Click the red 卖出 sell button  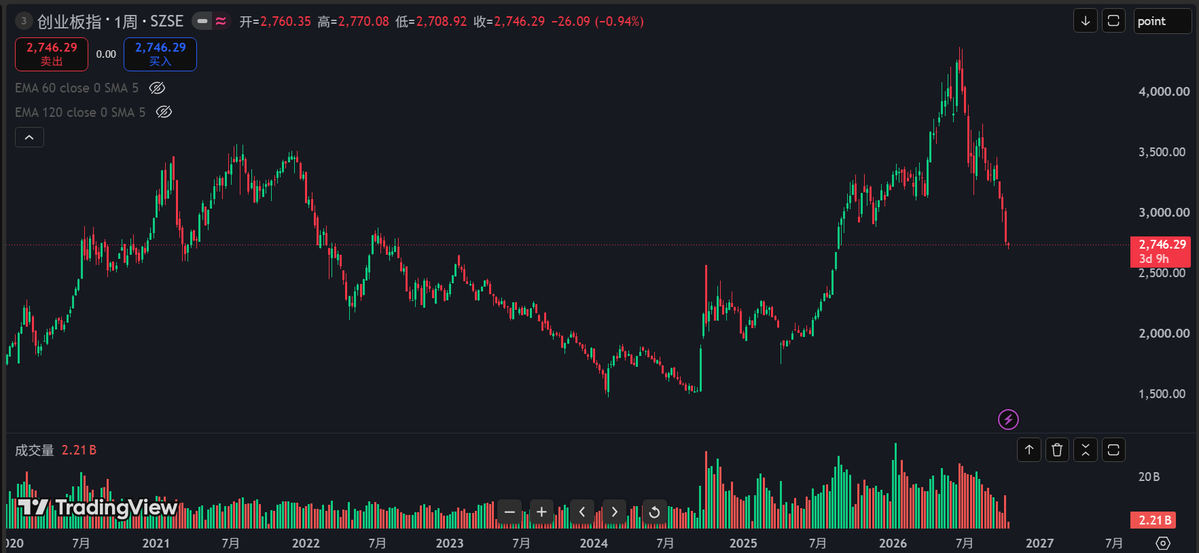52,54
